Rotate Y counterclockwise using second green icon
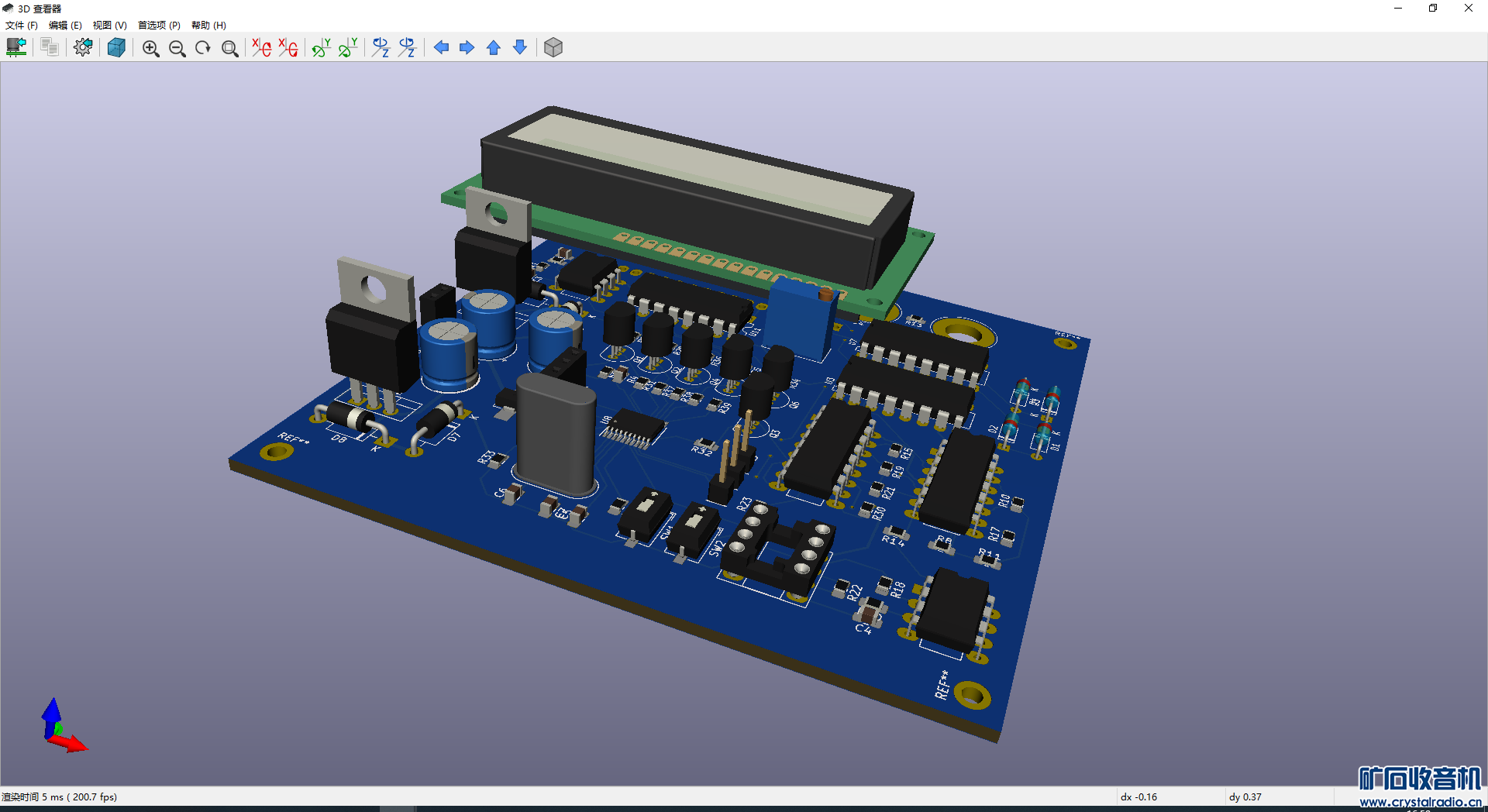Screen dimensions: 1488x812 click(348, 48)
